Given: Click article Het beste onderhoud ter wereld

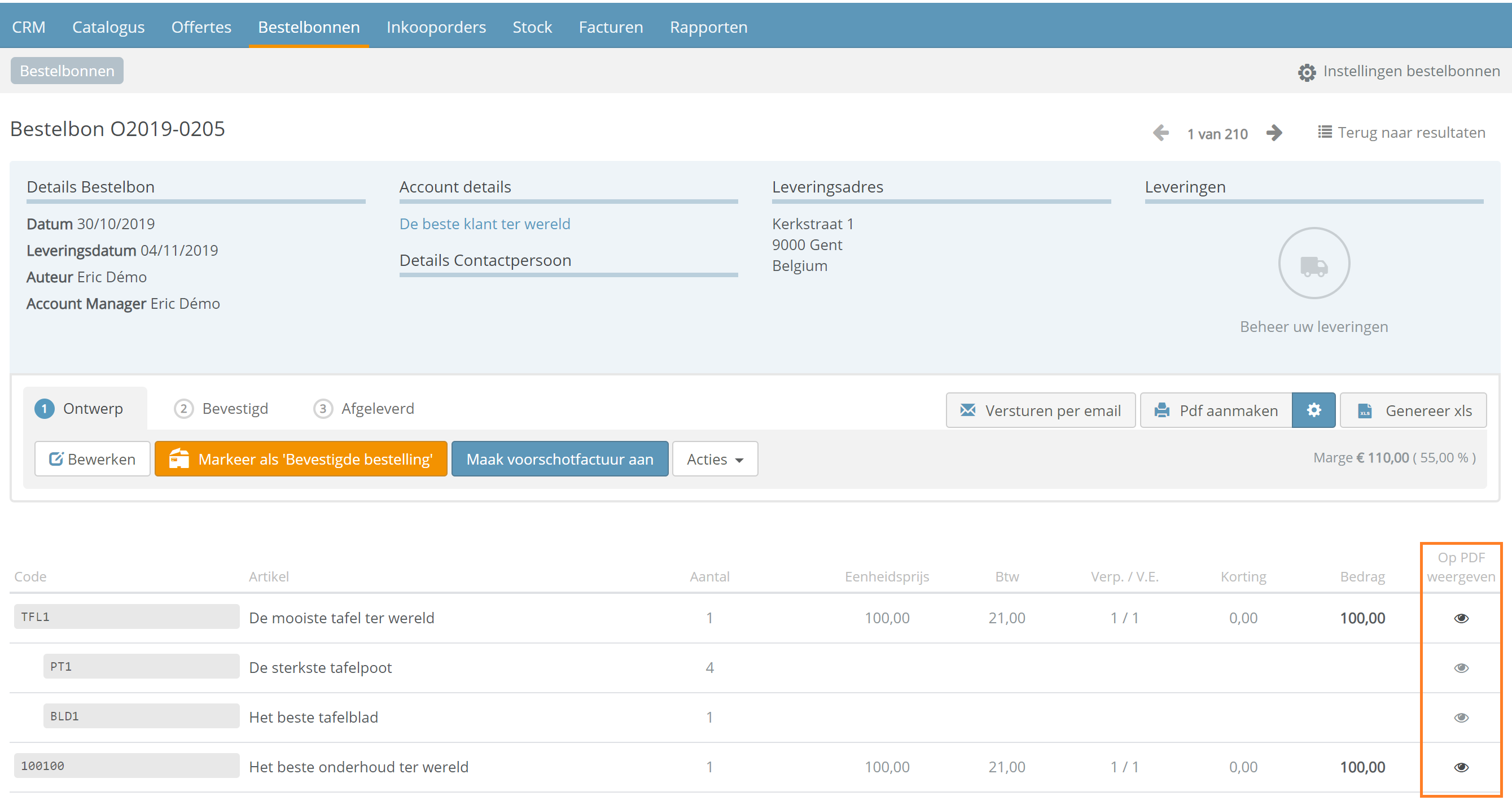Looking at the screenshot, I should [x=358, y=767].
